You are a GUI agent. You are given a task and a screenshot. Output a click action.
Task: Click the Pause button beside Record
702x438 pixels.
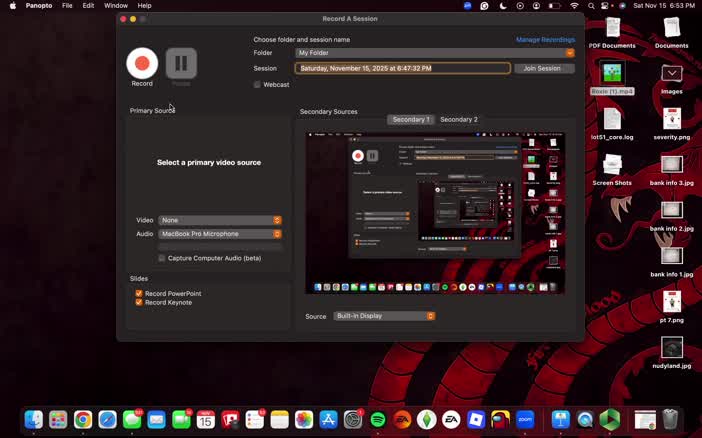[x=181, y=63]
